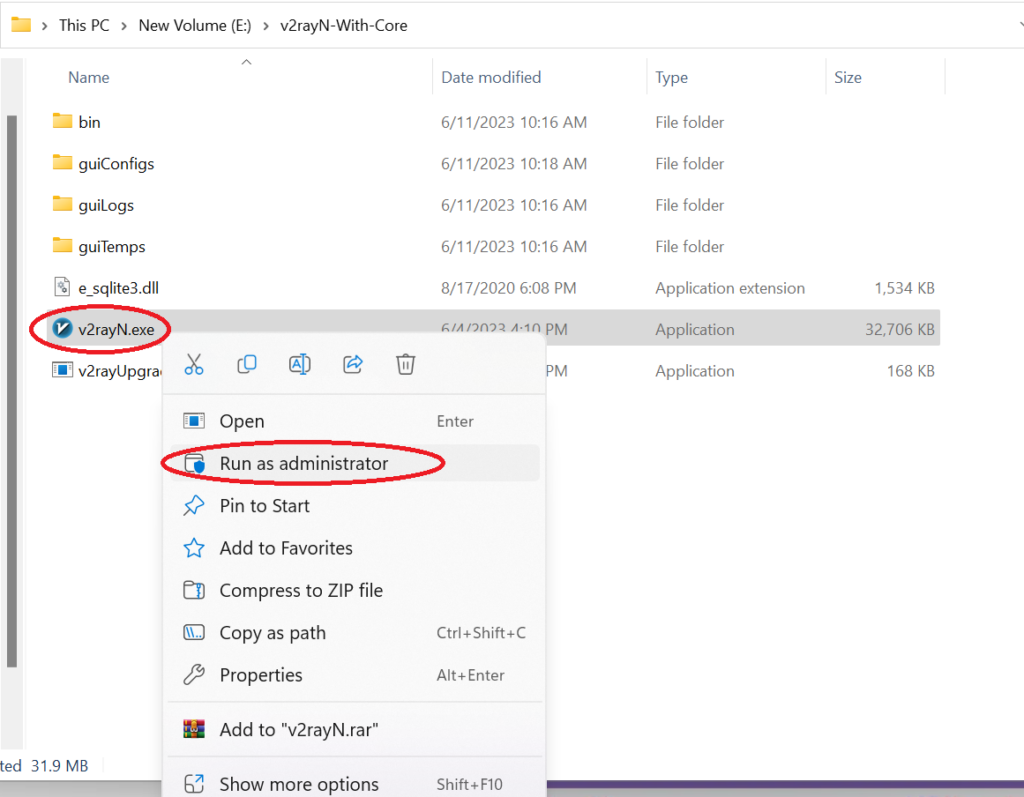Select Run as administrator
Image resolution: width=1024 pixels, height=797 pixels.
pos(303,464)
